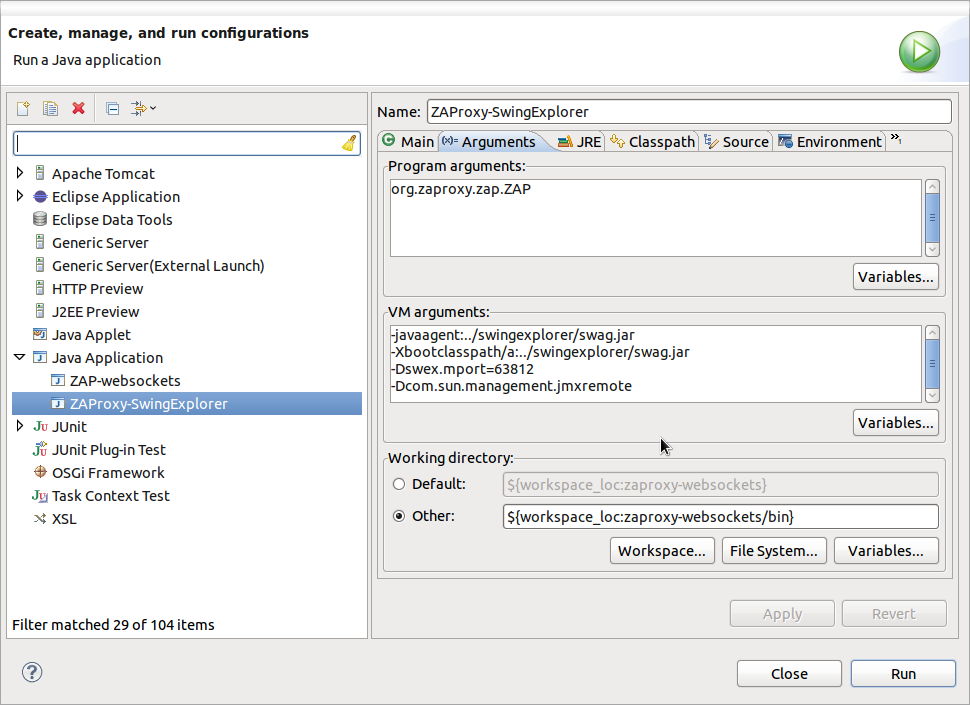Open help with the question mark icon
The image size is (970, 705).
tap(32, 672)
